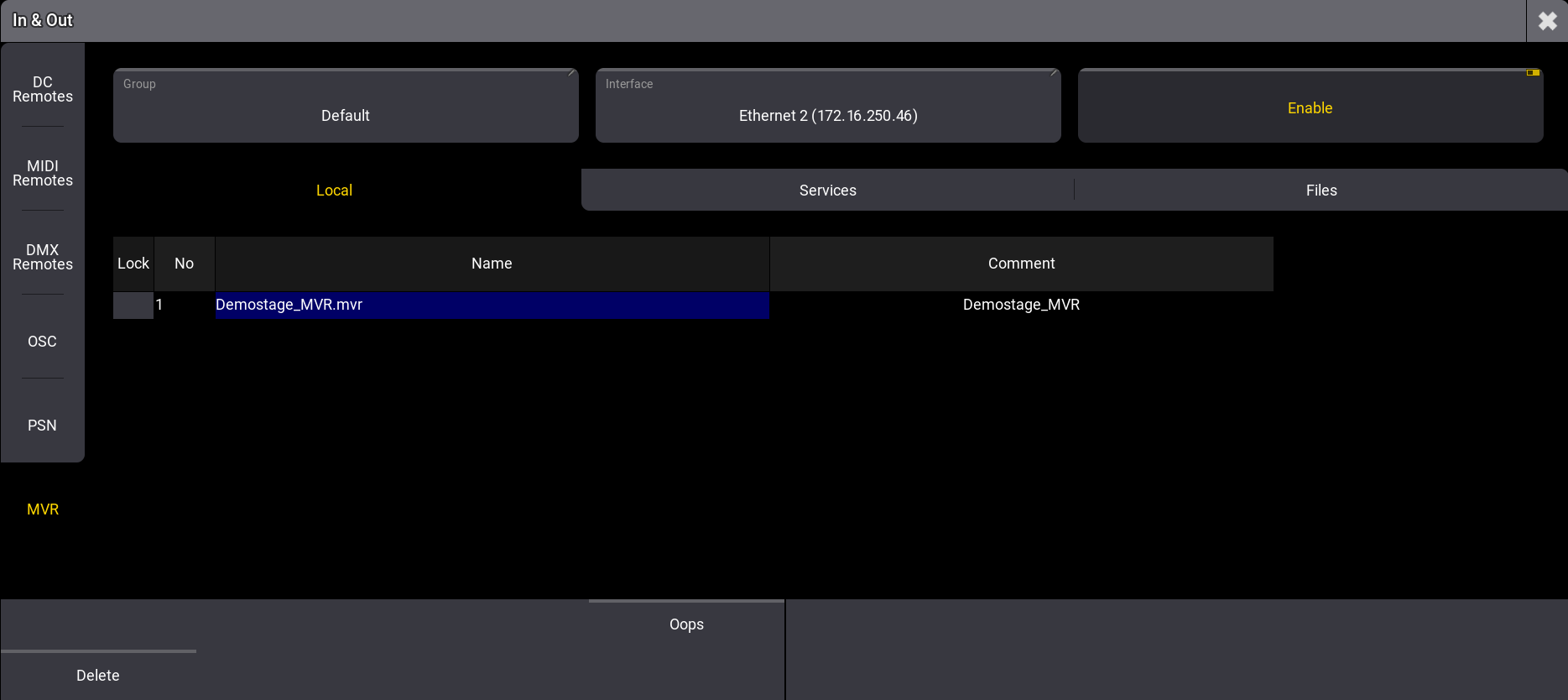Toggle the Enable MVR button
The width and height of the screenshot is (1568, 700).
[1310, 107]
